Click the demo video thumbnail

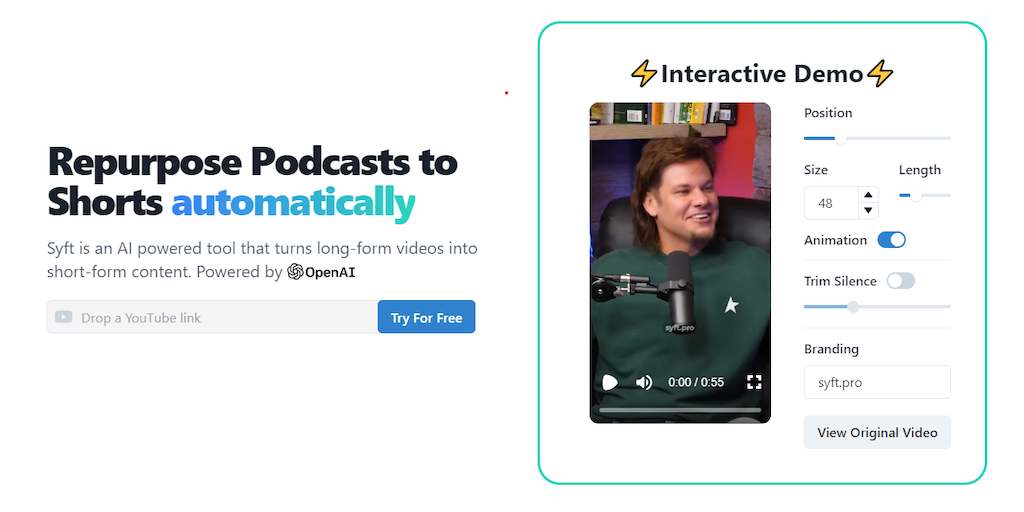pyautogui.click(x=680, y=263)
